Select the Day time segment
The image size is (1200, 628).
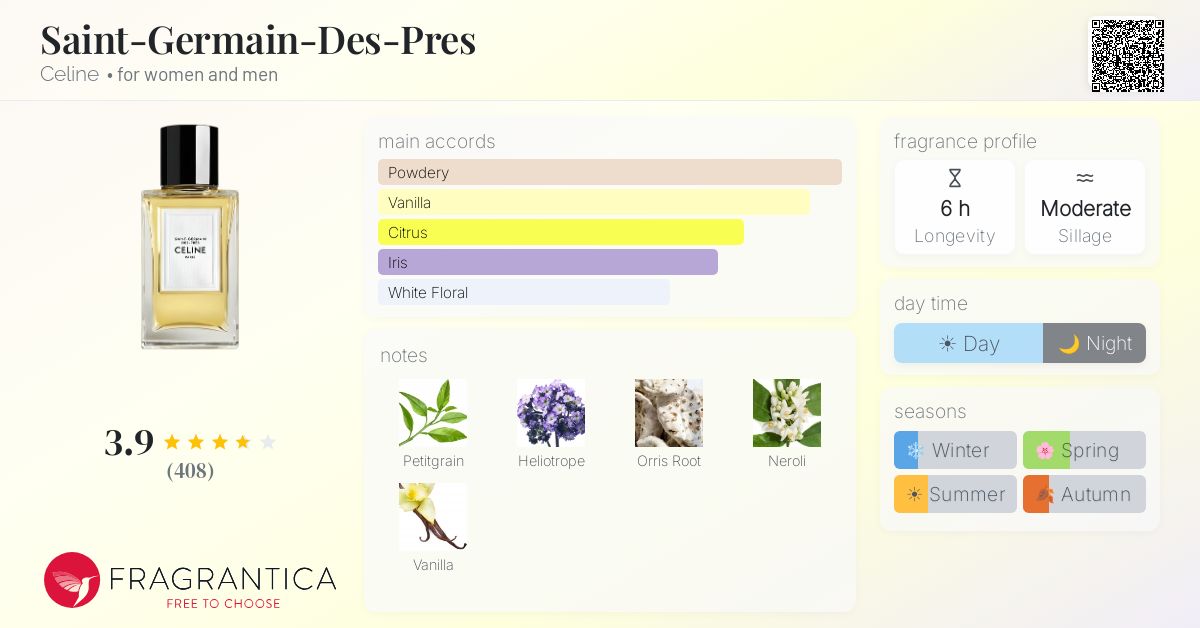[968, 343]
